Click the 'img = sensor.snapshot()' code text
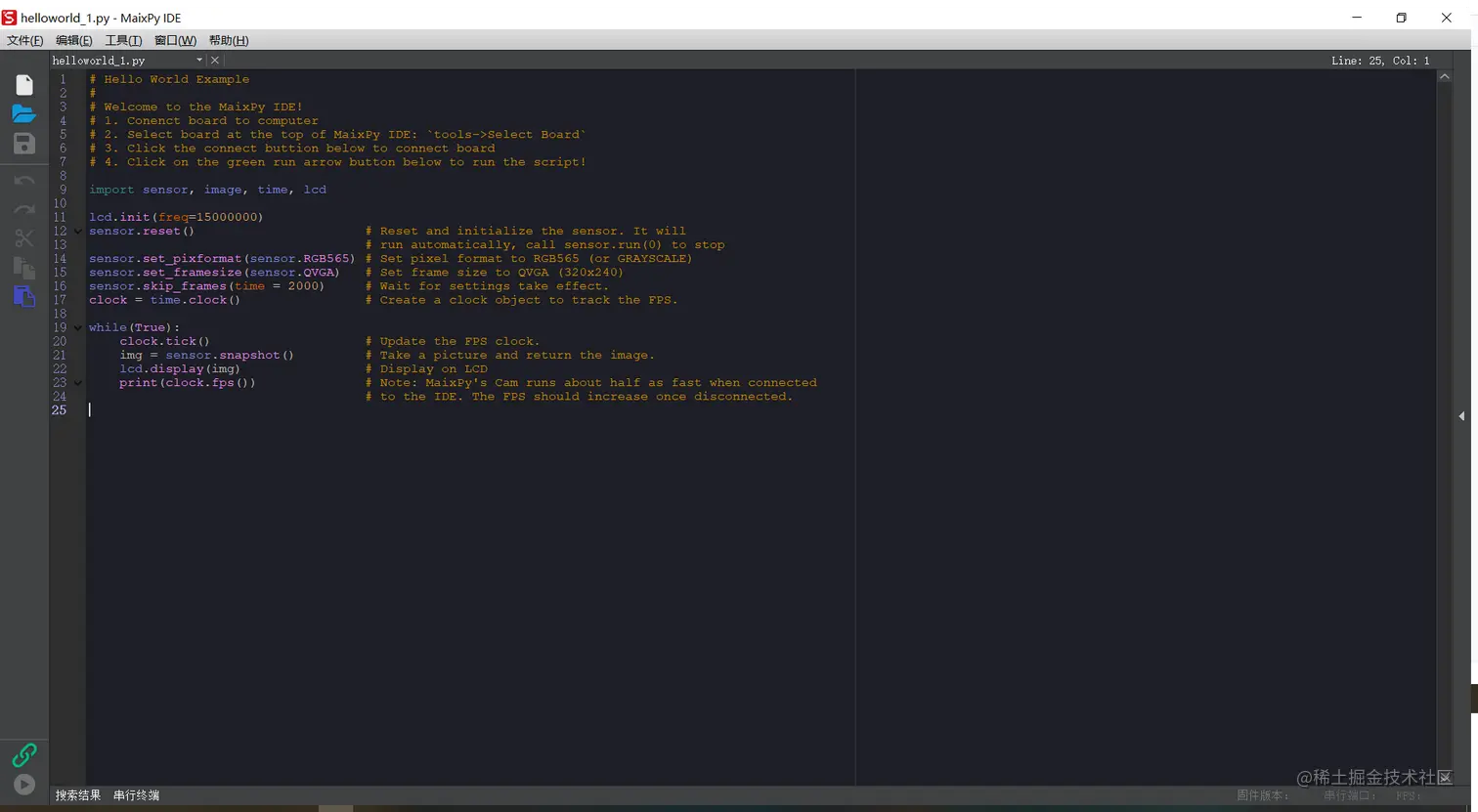1478x812 pixels. coord(206,355)
